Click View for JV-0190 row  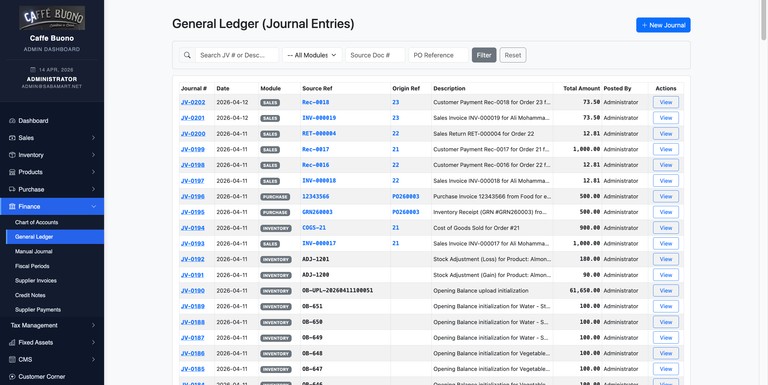[x=666, y=290]
